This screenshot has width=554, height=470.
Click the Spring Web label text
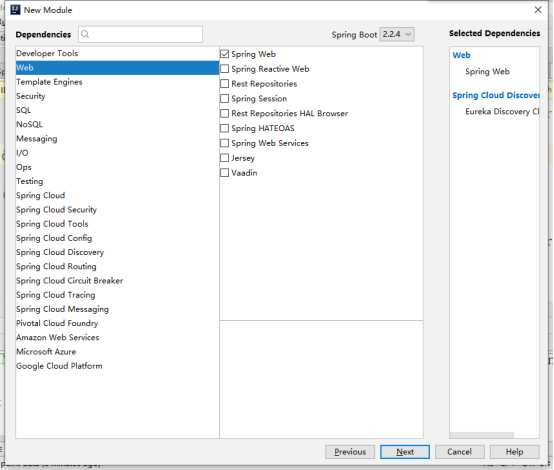[x=253, y=54]
